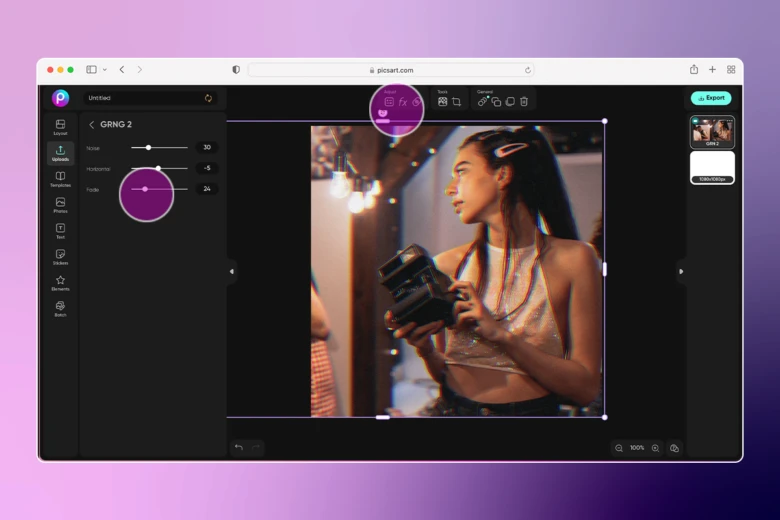780x520 pixels.
Task: Click the Picsart logo
Action: tap(61, 98)
